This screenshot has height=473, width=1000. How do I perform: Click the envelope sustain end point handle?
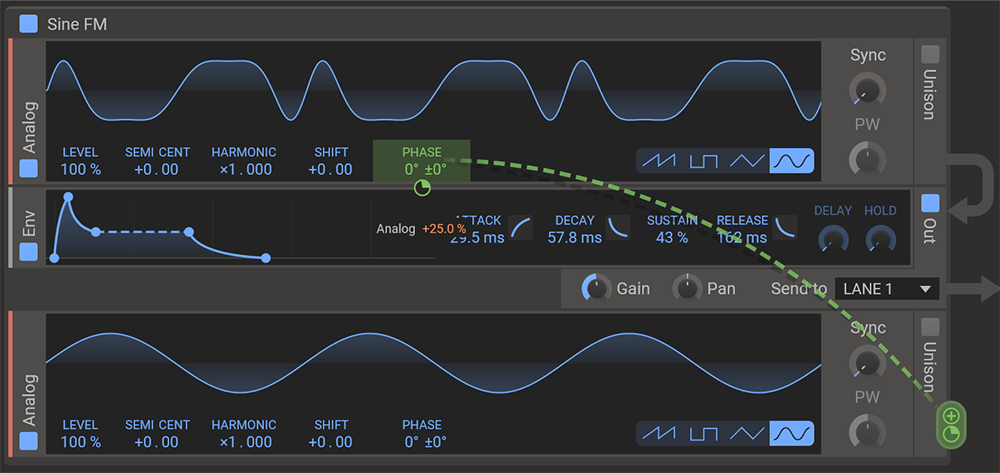click(x=189, y=232)
